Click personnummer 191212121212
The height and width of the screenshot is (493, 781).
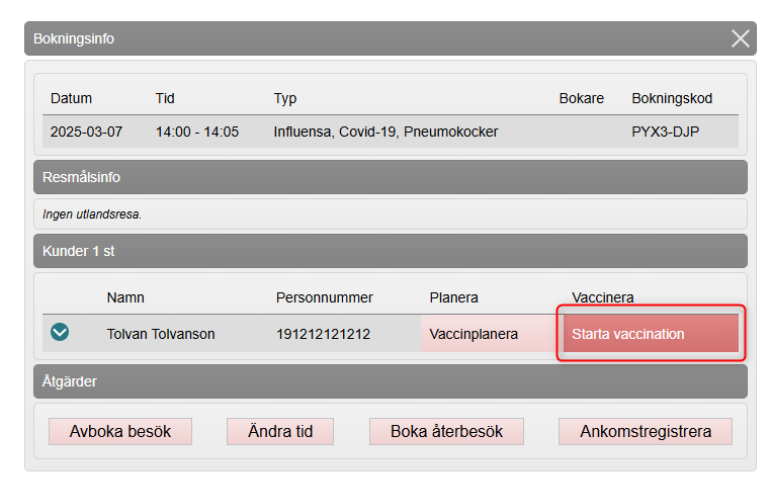coord(323,334)
